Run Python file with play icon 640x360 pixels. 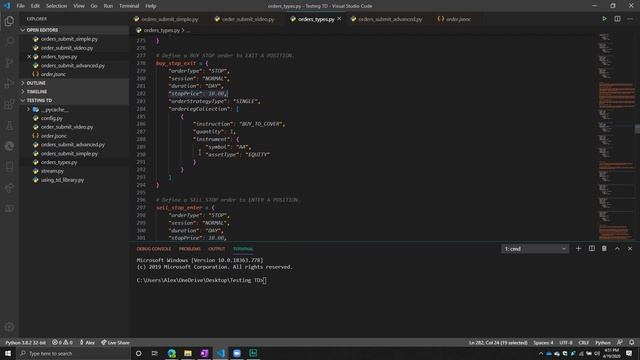coord(604,19)
